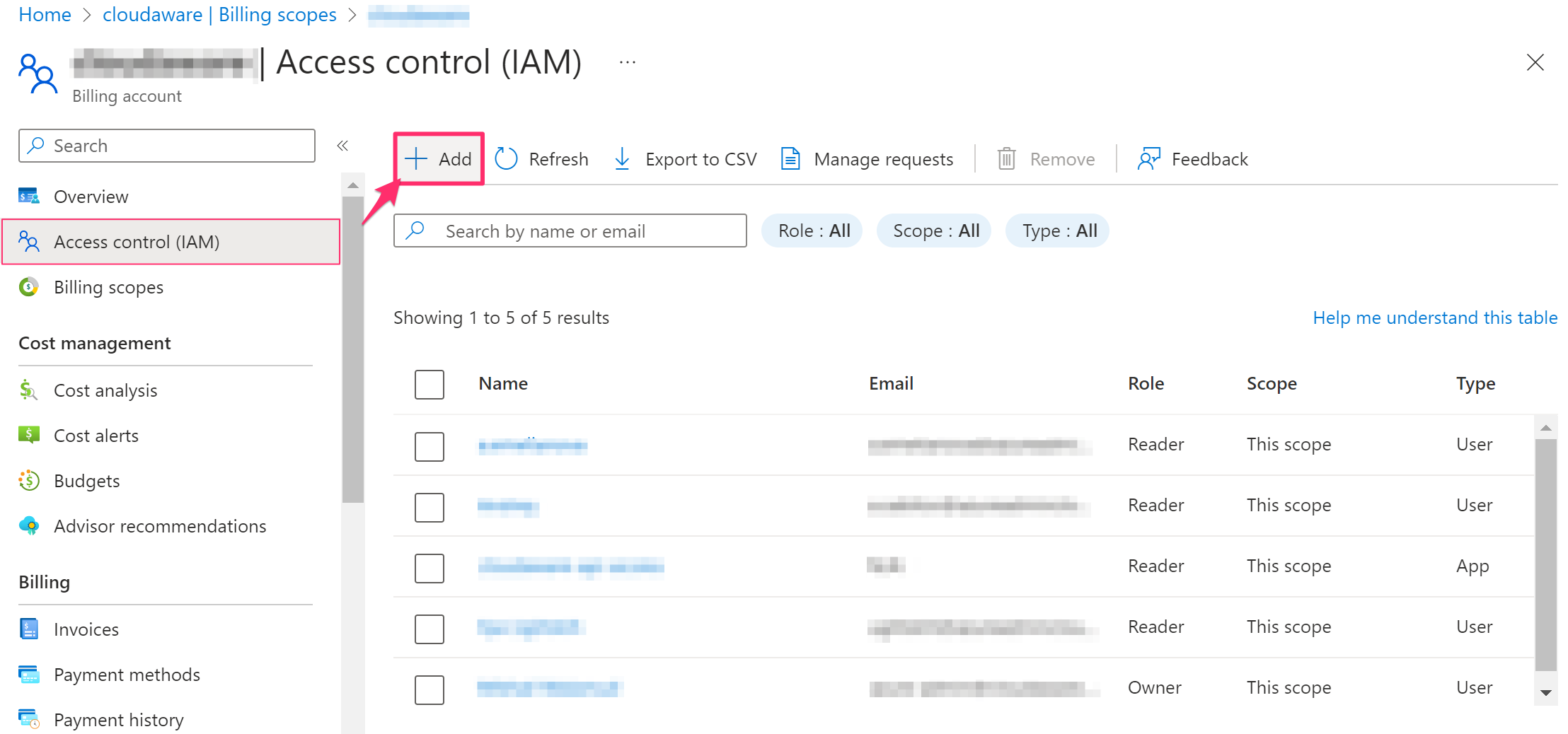
Task: Click the Export to CSV download icon
Action: coord(622,159)
